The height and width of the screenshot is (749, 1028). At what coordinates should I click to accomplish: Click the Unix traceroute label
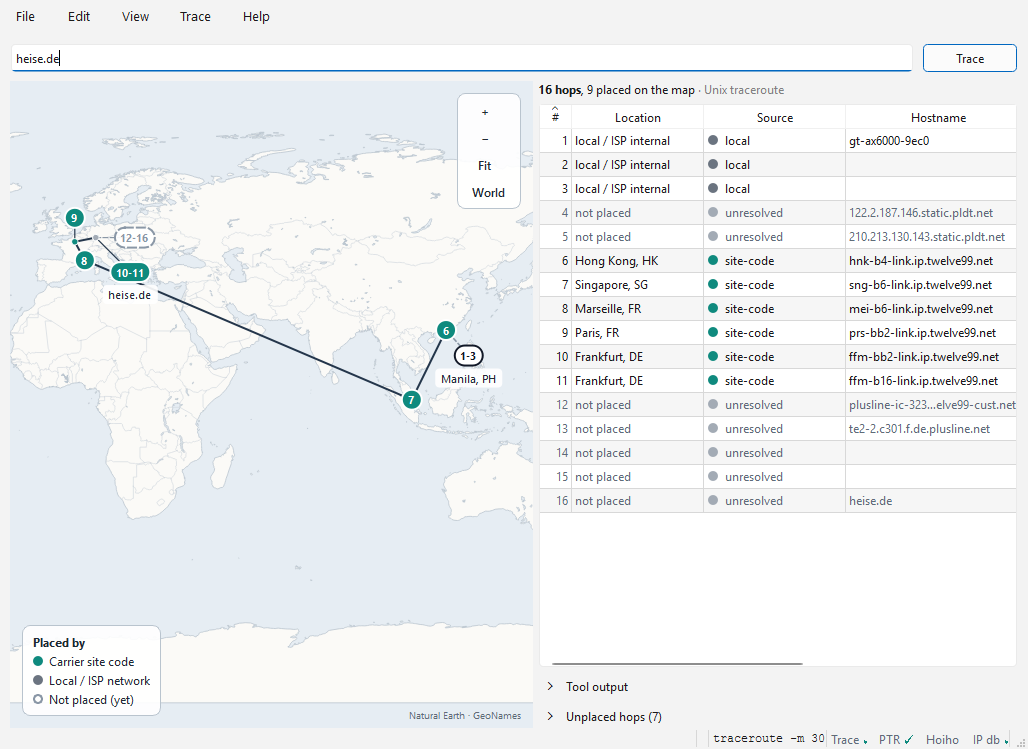pyautogui.click(x=743, y=90)
